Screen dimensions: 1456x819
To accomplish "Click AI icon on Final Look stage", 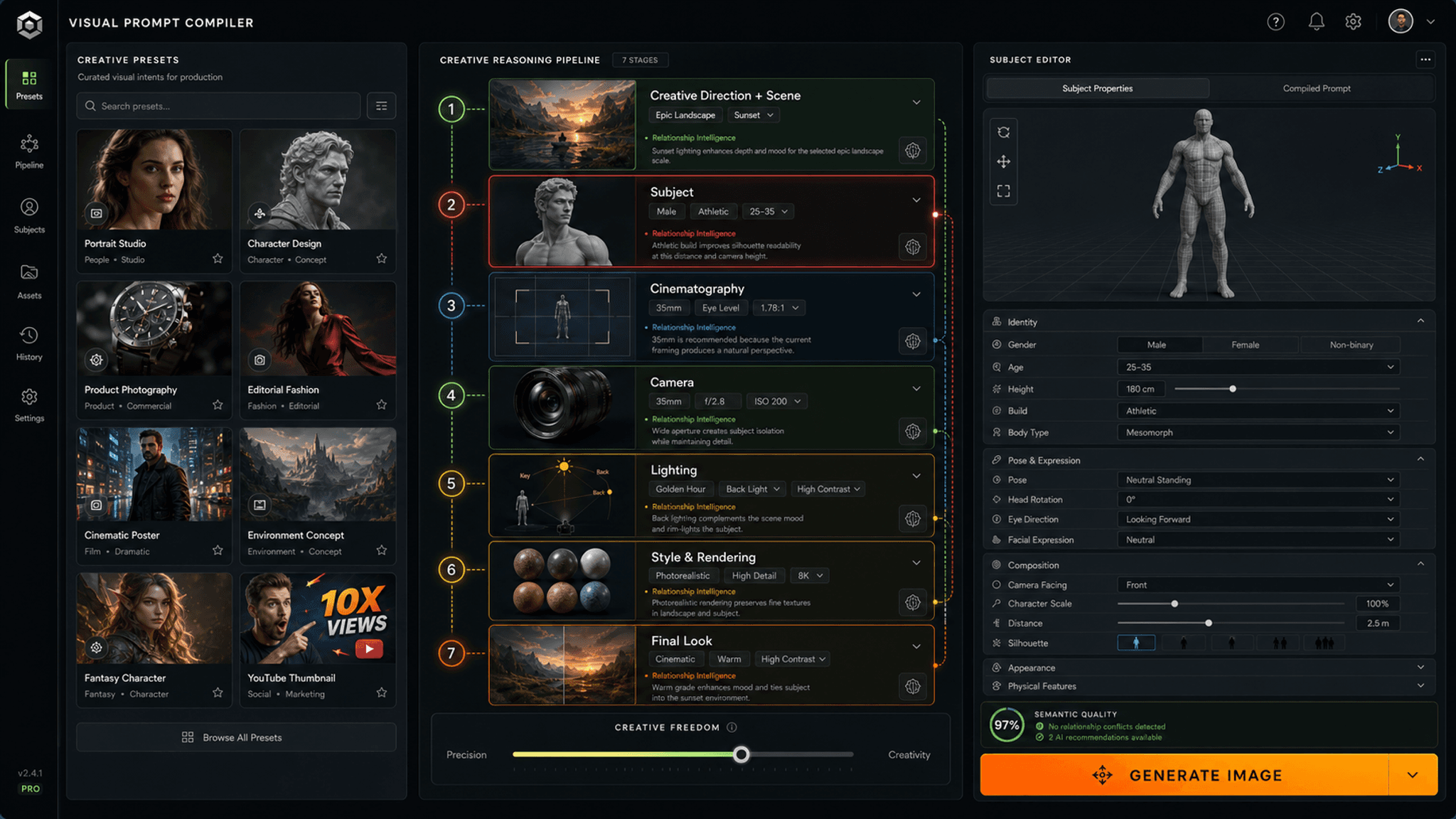I will pyautogui.click(x=913, y=687).
